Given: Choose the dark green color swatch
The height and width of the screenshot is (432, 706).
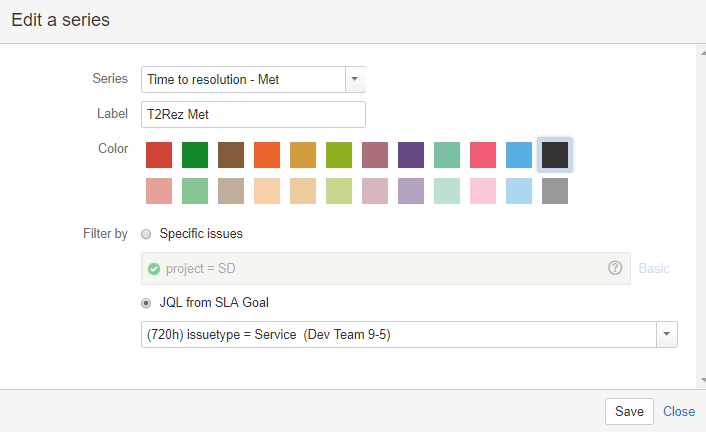Looking at the screenshot, I should [x=195, y=155].
